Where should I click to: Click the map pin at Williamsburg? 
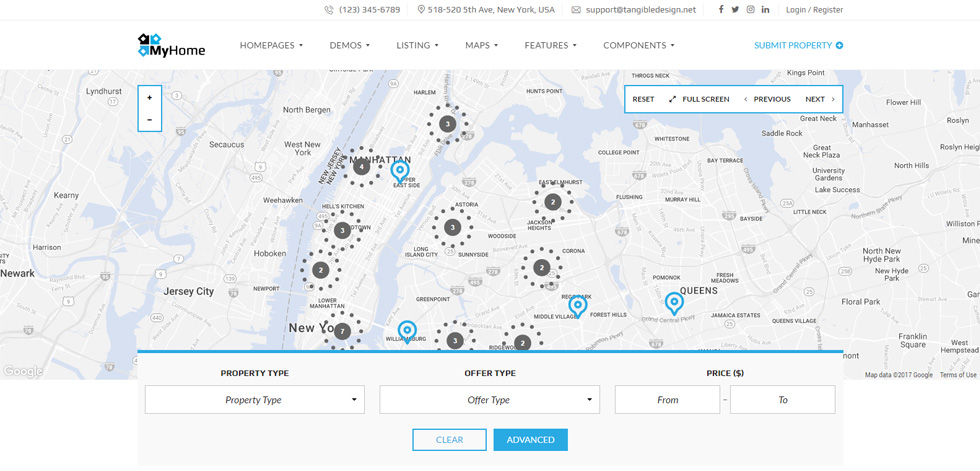click(x=407, y=332)
